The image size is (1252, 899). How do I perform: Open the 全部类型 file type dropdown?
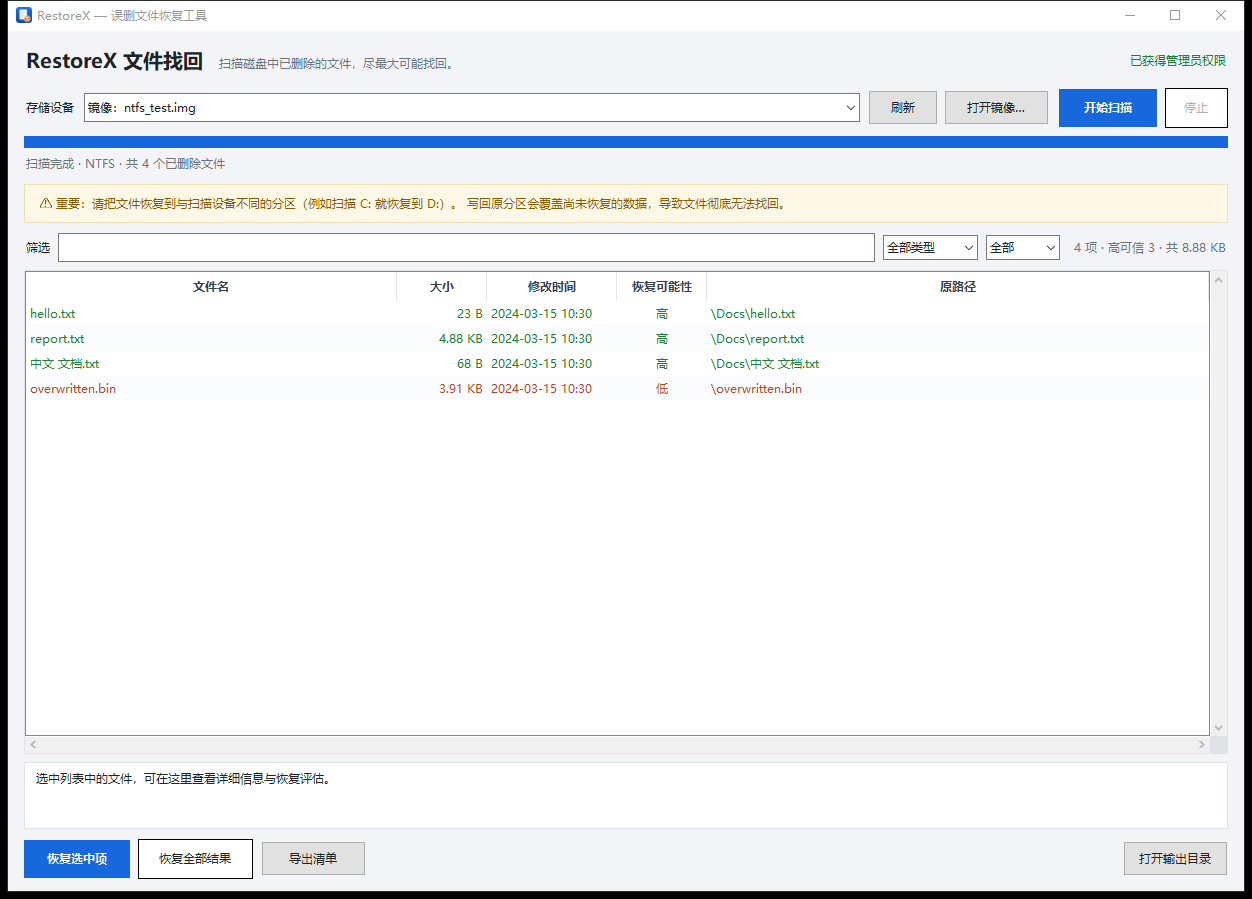point(930,247)
